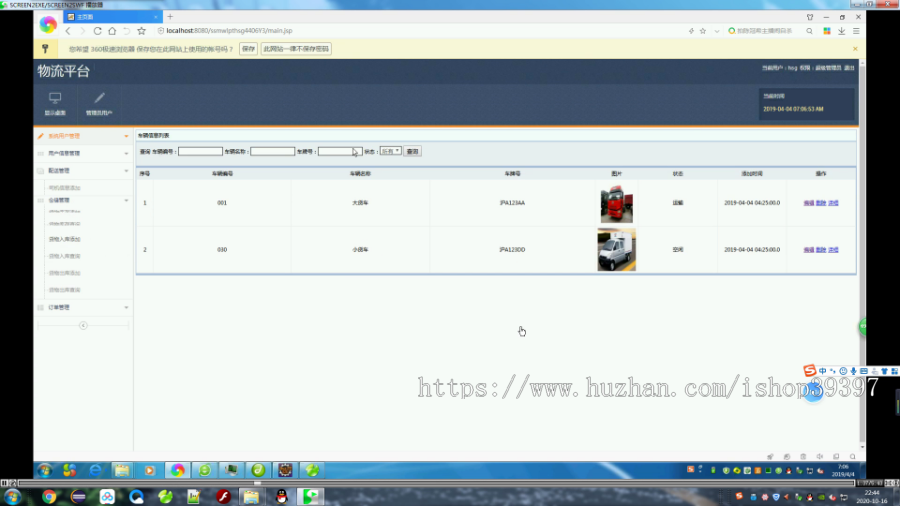Reload the page with browser refresh icon
This screenshot has height=506, width=900.
[98, 31]
